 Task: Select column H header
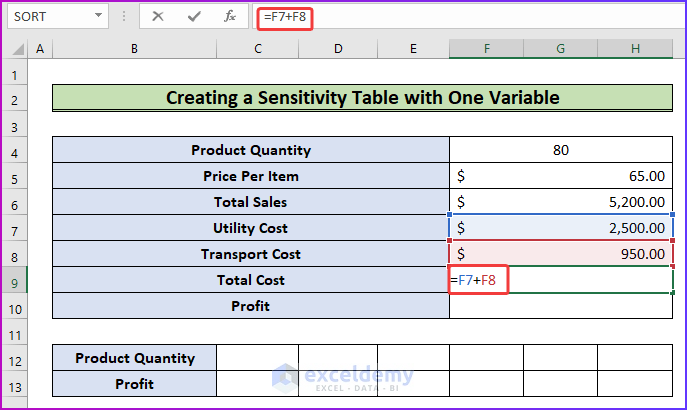635,49
